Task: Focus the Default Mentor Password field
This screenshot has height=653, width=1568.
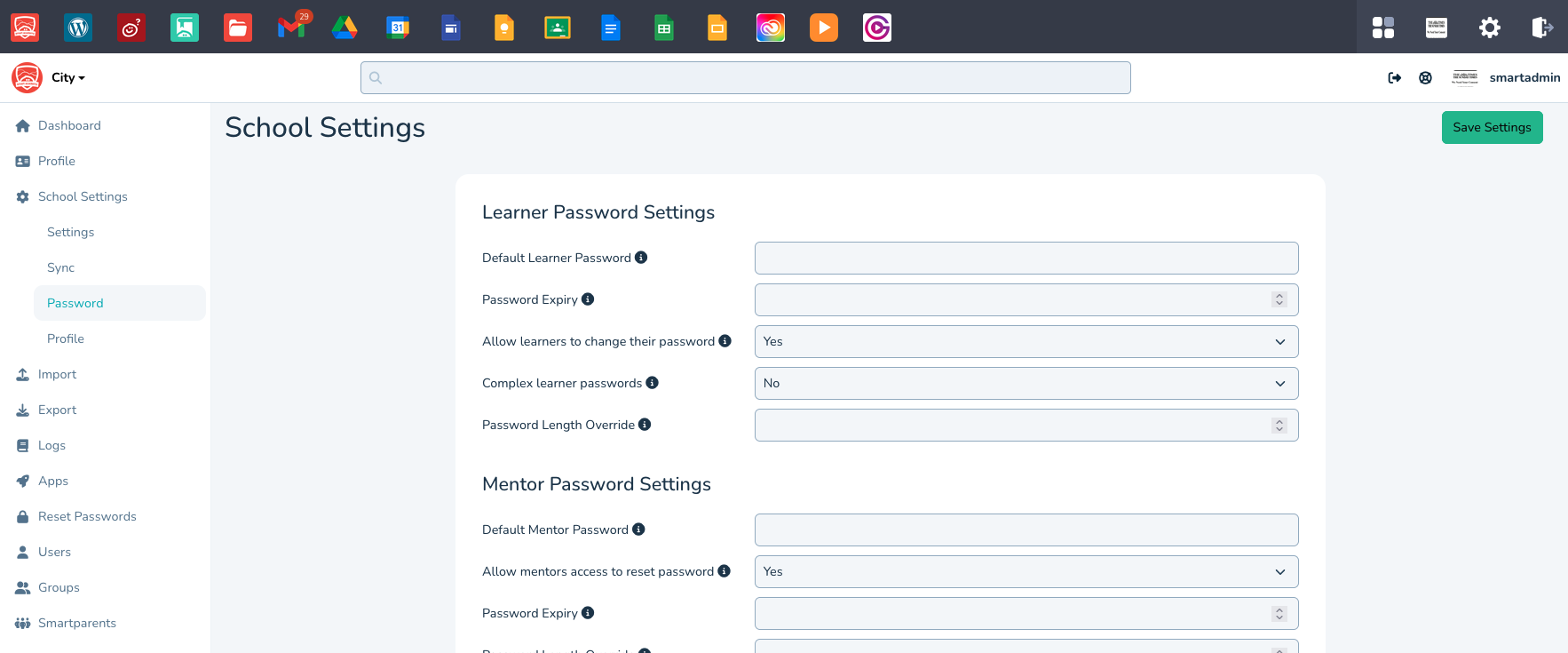Action: point(1026,530)
